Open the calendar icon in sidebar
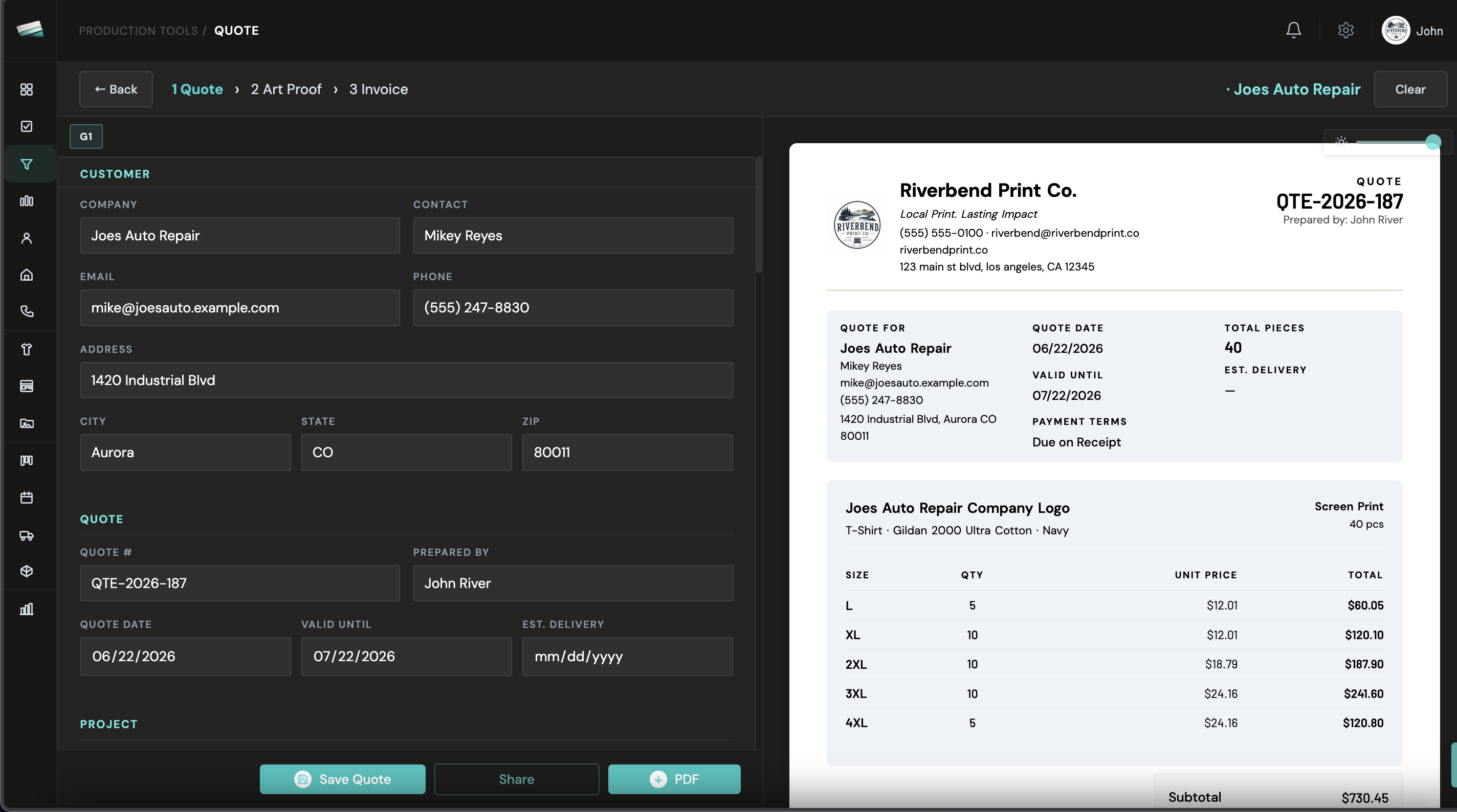The image size is (1457, 812). coord(27,498)
